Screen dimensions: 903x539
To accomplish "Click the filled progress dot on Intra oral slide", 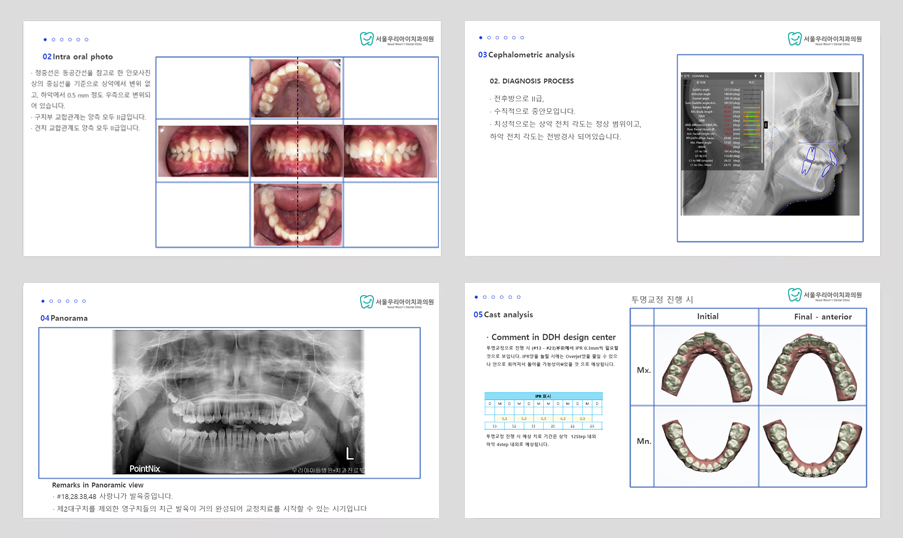I will pyautogui.click(x=45, y=40).
